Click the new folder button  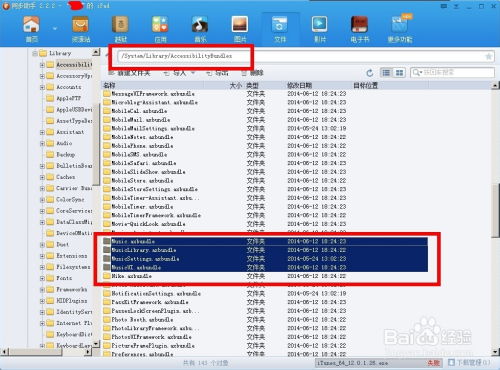pos(130,73)
